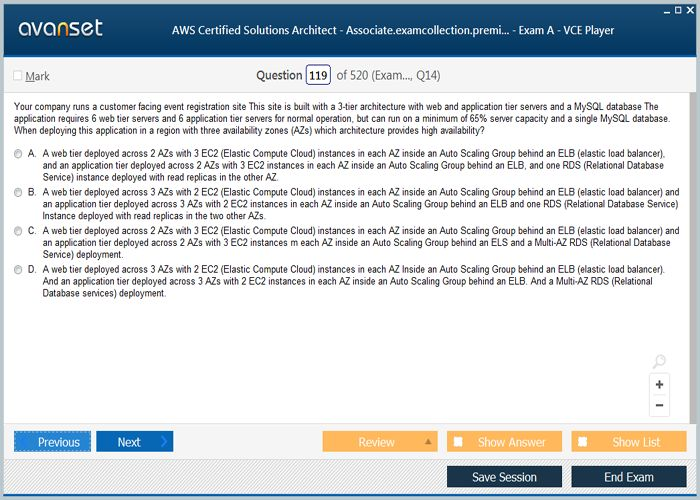Screen dimensions: 700x500
Task: Select answer option A radio button
Action: tap(18, 154)
